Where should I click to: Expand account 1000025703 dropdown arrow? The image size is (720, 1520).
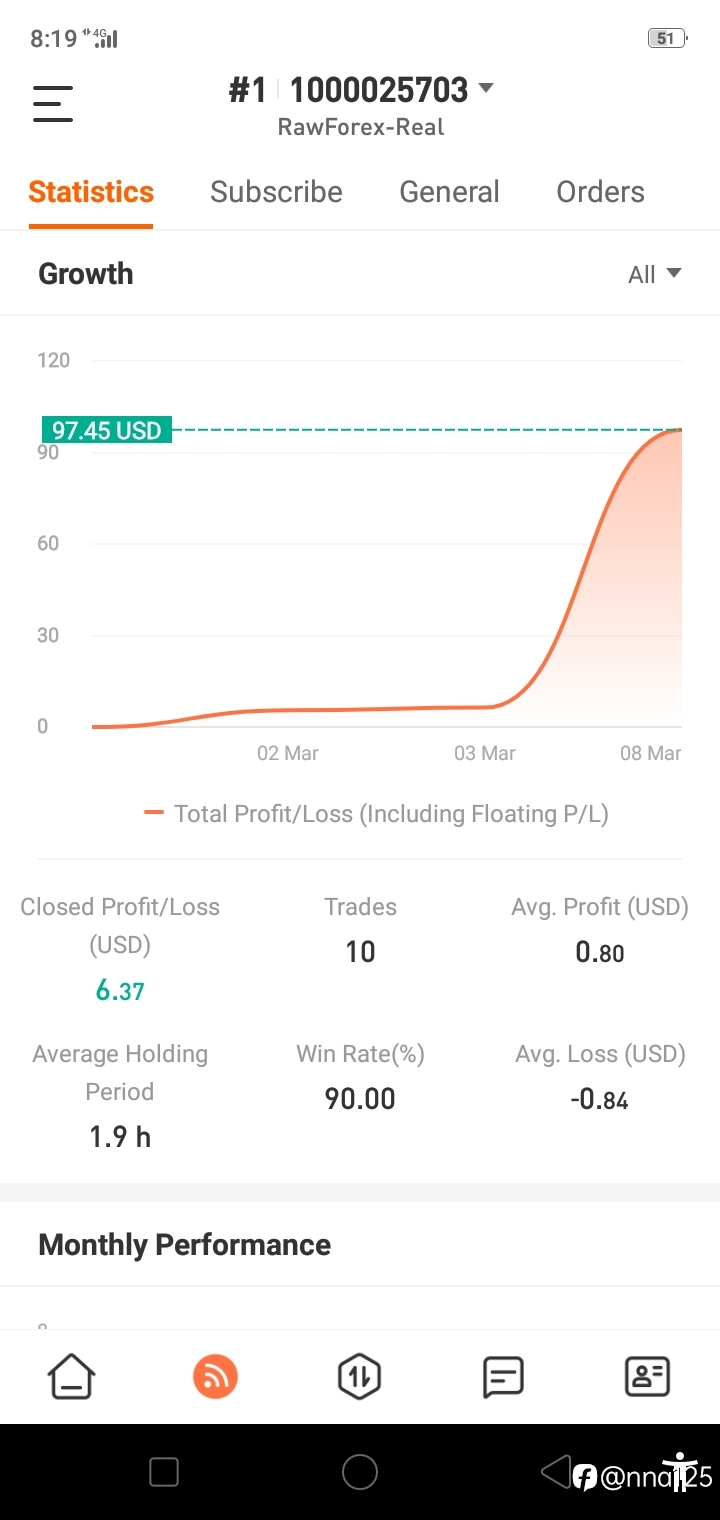tap(486, 88)
